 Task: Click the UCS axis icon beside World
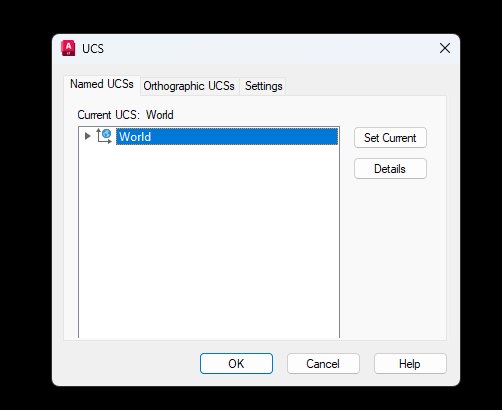(x=104, y=136)
